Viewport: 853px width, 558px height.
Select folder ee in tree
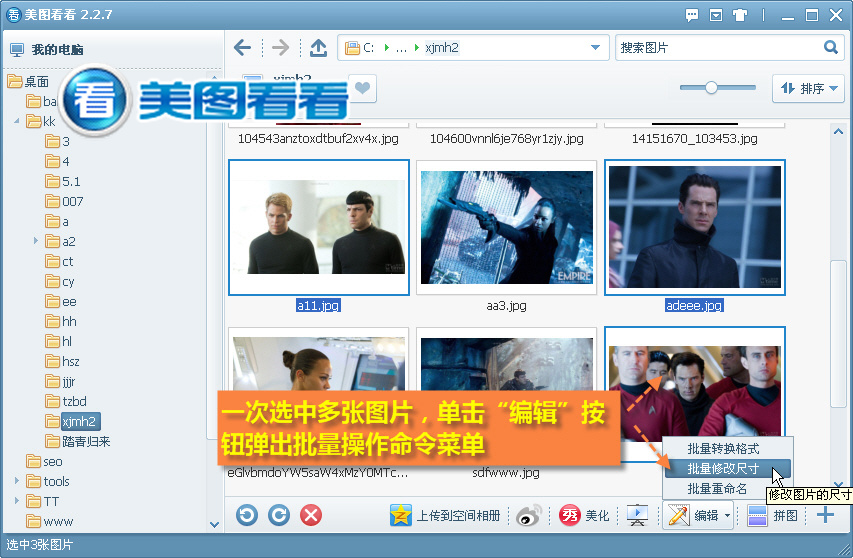click(61, 301)
